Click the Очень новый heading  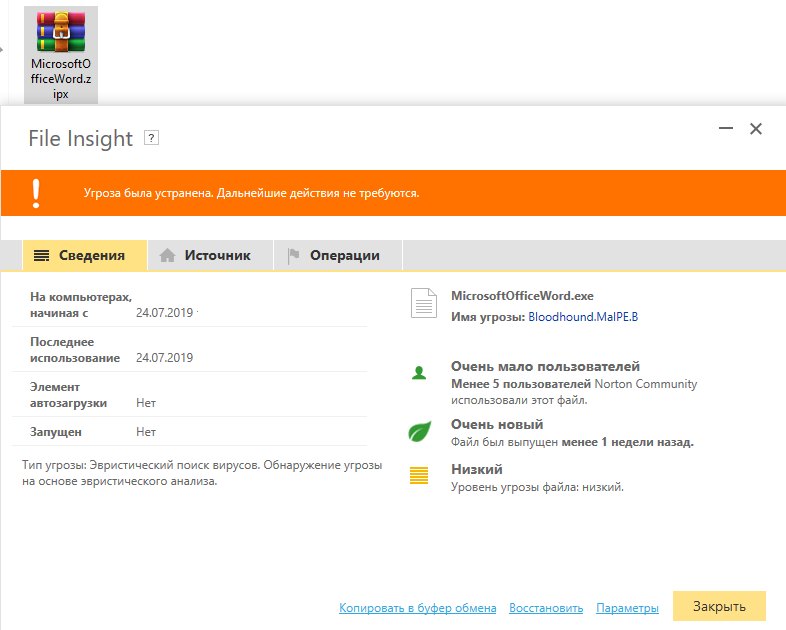[x=497, y=425]
